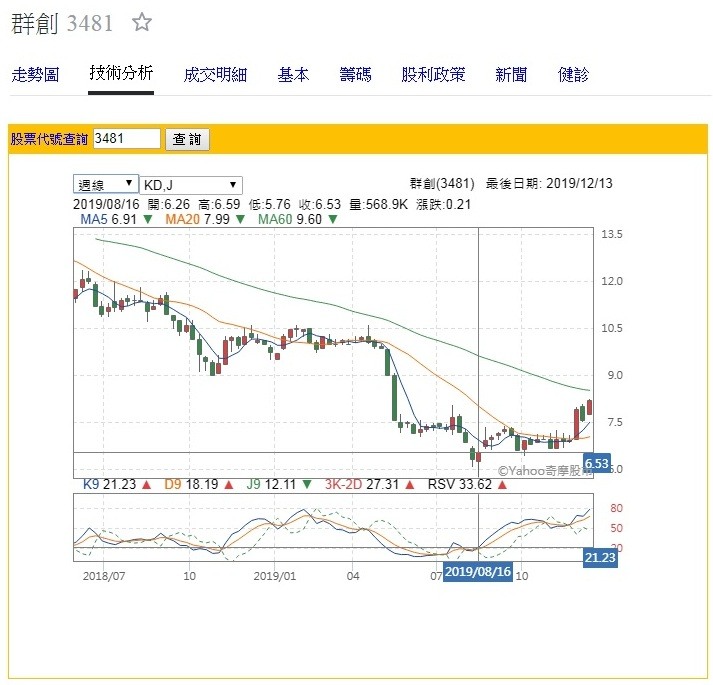This screenshot has width=713, height=685.
Task: Open the 新聞 news link
Action: [x=511, y=74]
